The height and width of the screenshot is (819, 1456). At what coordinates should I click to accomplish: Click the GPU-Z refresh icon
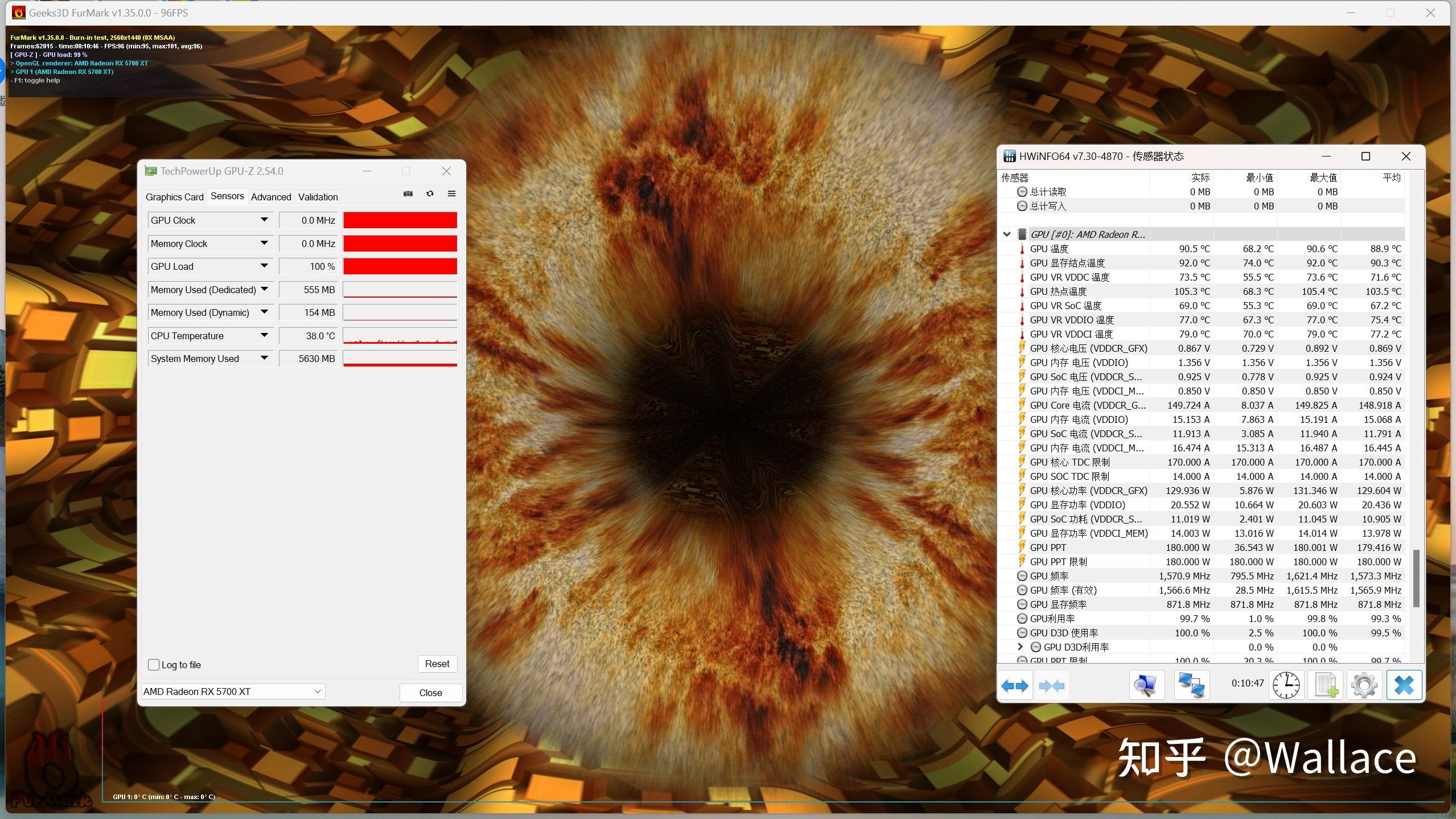430,194
